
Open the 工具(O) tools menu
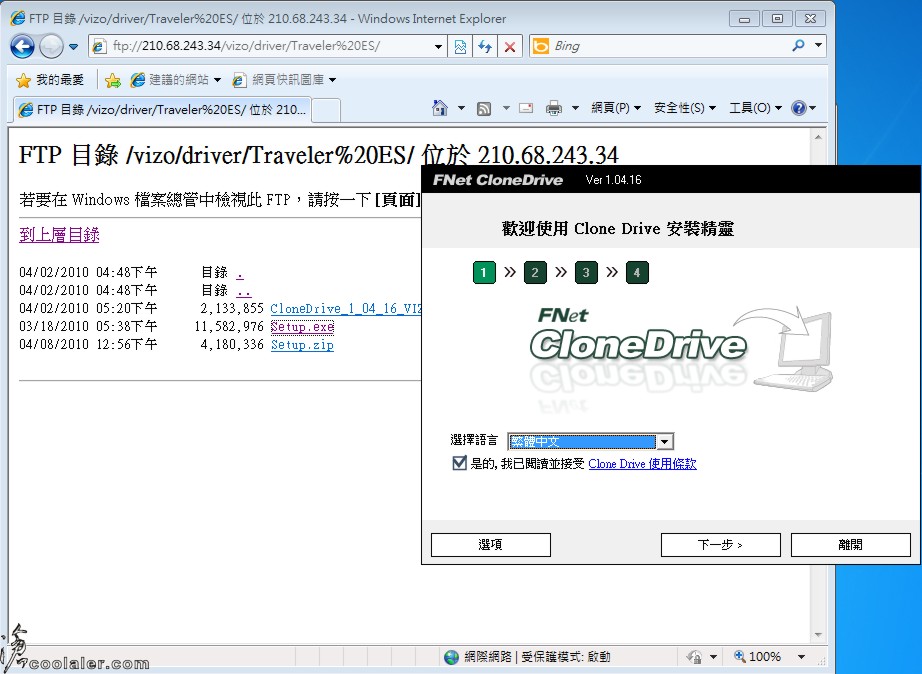[756, 108]
